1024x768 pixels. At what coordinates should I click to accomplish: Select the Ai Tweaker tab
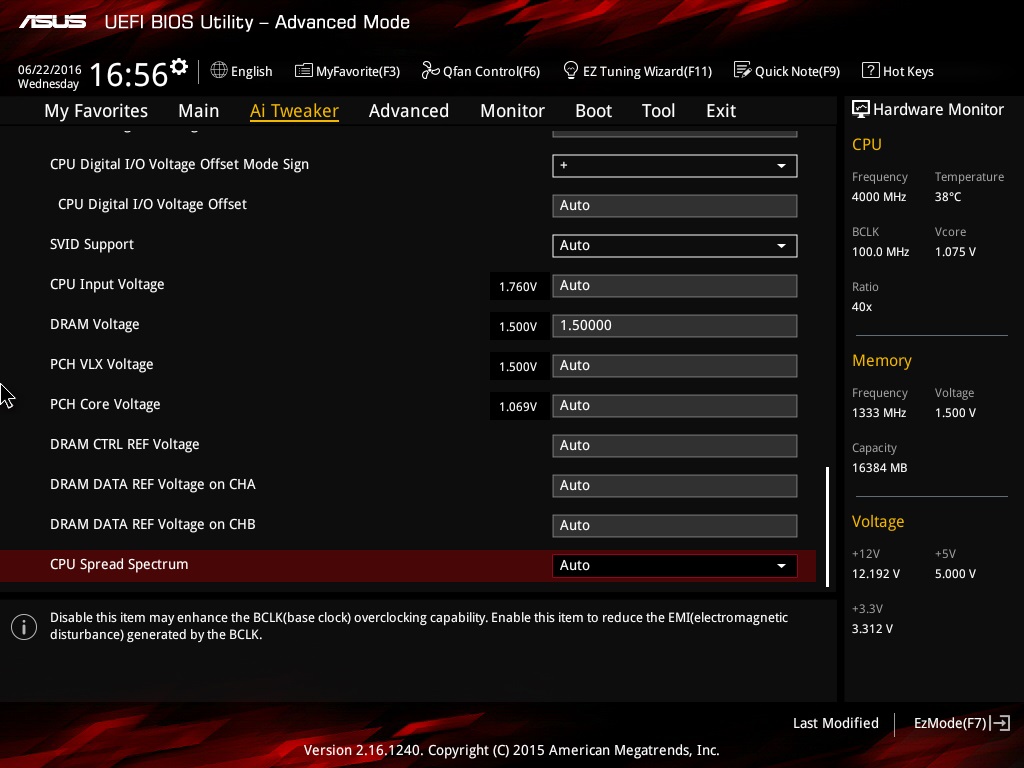(294, 111)
